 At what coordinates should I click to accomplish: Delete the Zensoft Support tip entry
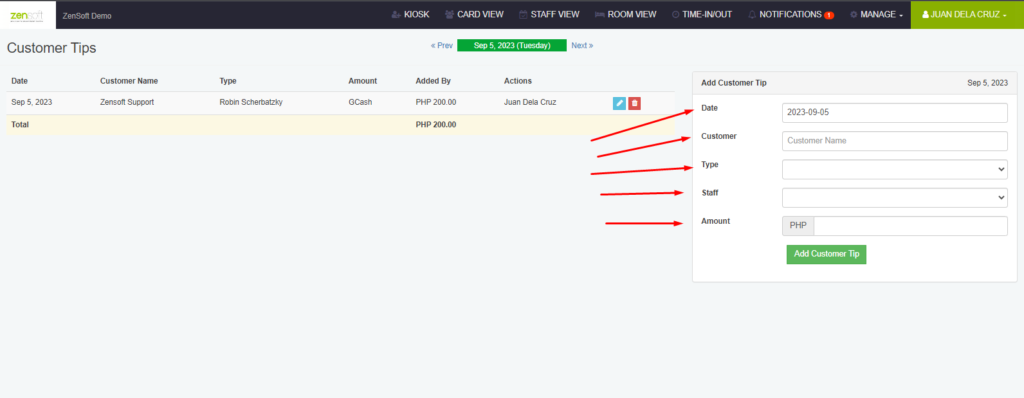pyautogui.click(x=634, y=103)
